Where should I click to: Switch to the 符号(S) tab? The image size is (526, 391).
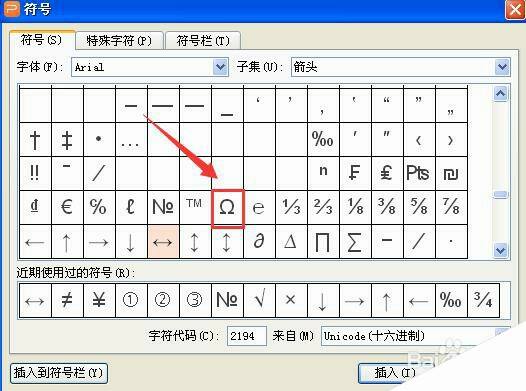pyautogui.click(x=42, y=40)
